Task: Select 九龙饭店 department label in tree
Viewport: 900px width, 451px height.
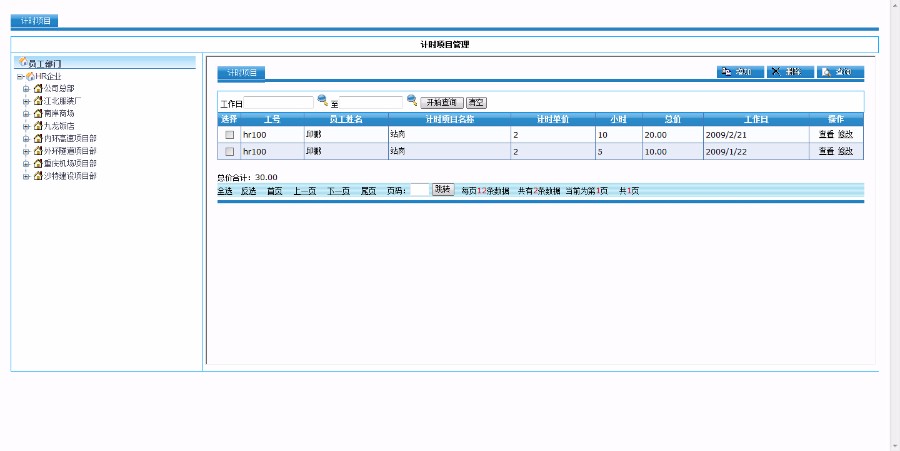Action: click(x=59, y=126)
